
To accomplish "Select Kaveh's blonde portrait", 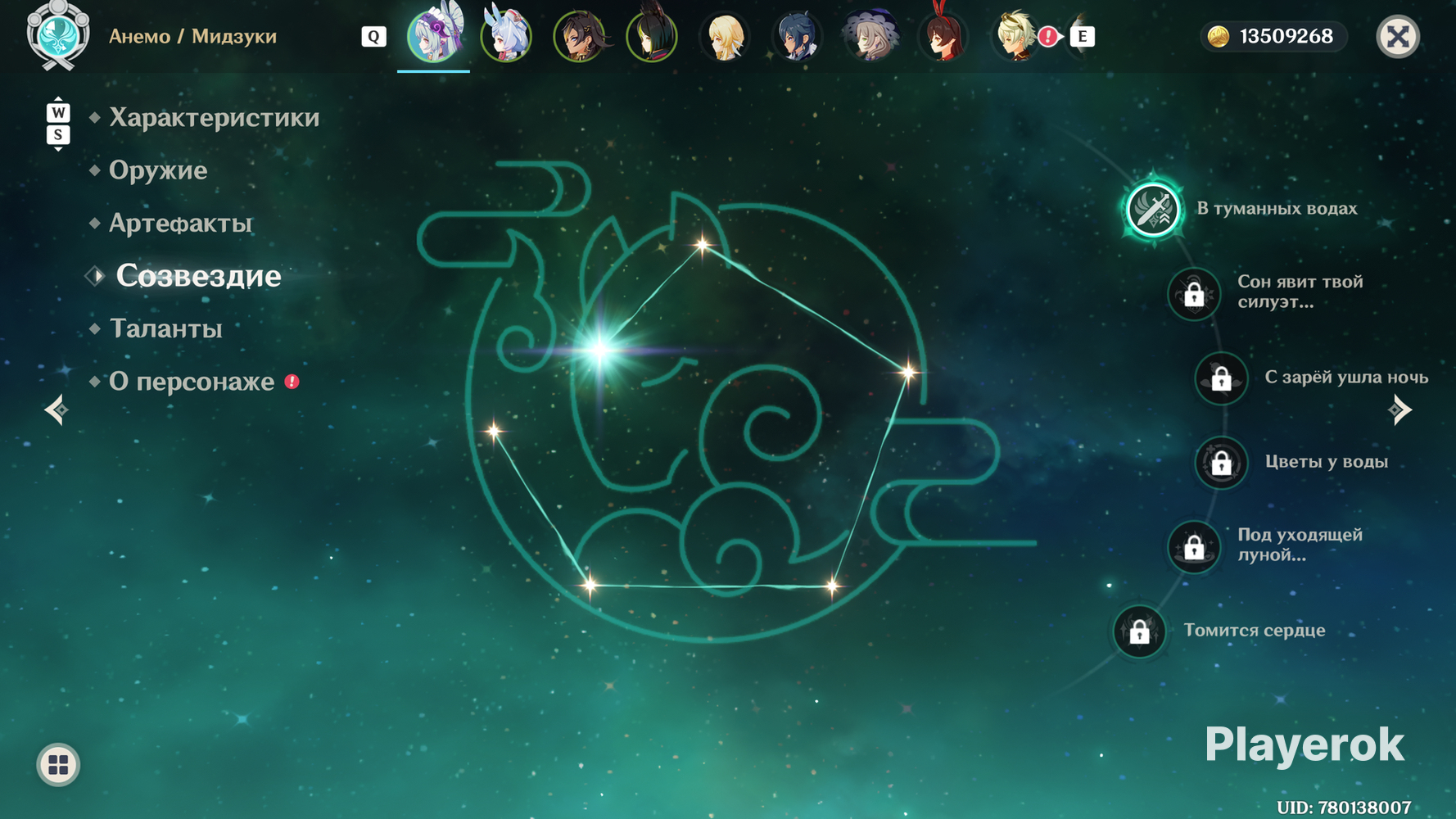I will click(1014, 35).
